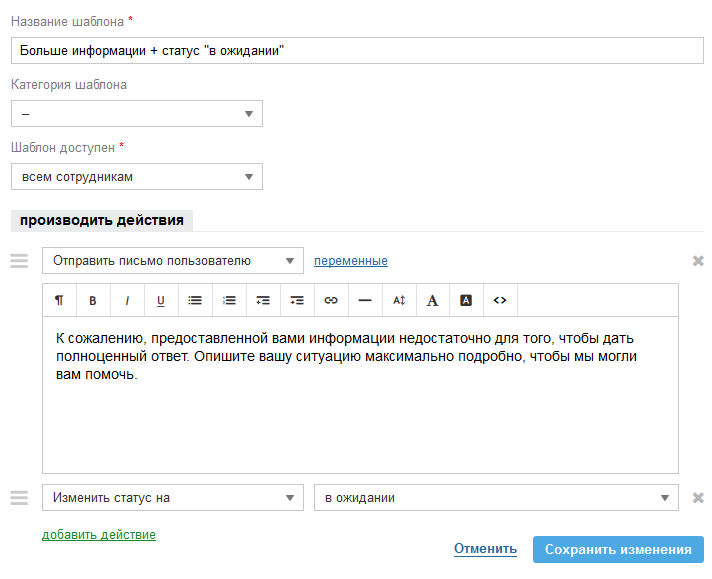712x579 pixels.
Task: Toggle underline formatting in the editor
Action: pyautogui.click(x=161, y=300)
